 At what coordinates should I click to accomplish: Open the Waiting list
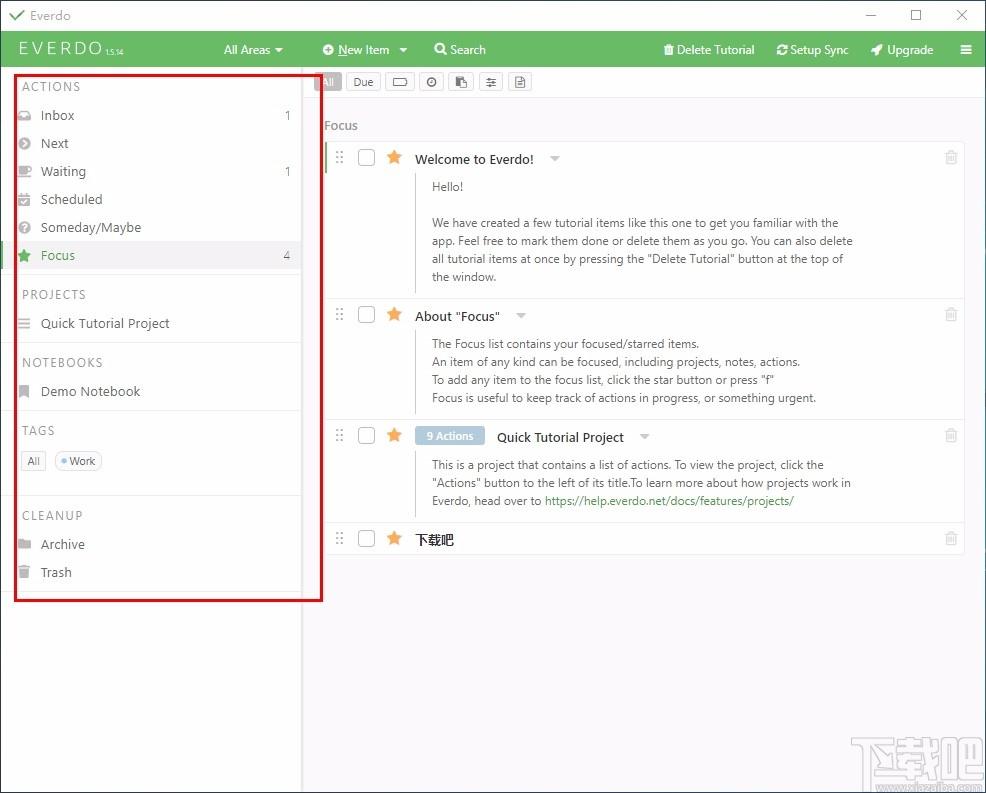click(151, 171)
